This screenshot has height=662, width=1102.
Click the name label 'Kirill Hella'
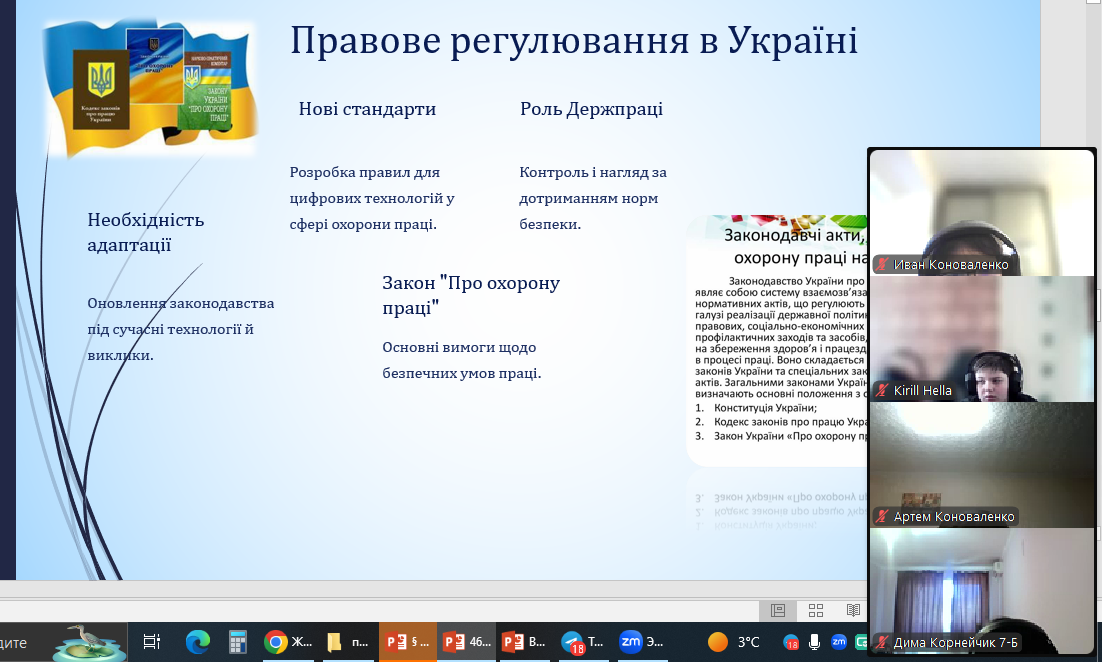coord(922,391)
